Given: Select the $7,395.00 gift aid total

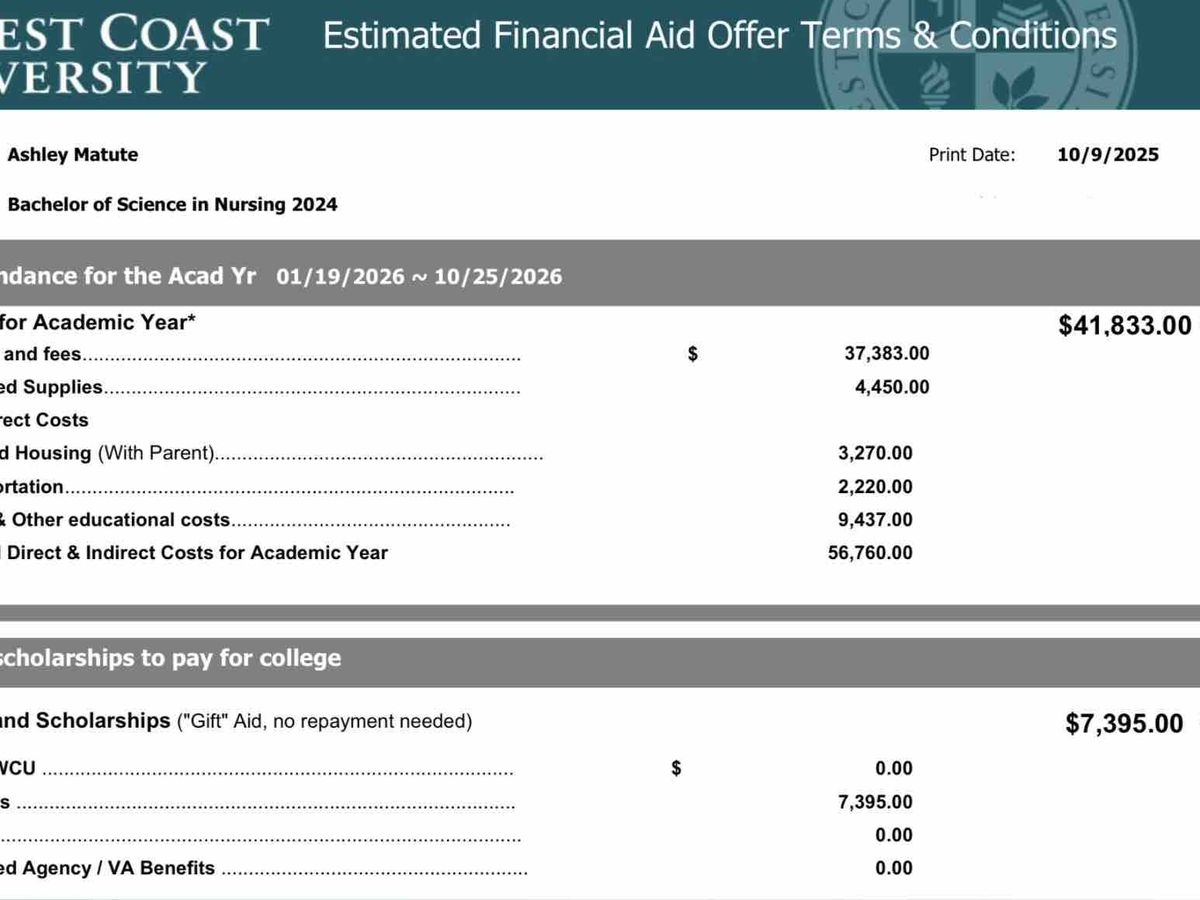Looking at the screenshot, I should click(x=1124, y=724).
